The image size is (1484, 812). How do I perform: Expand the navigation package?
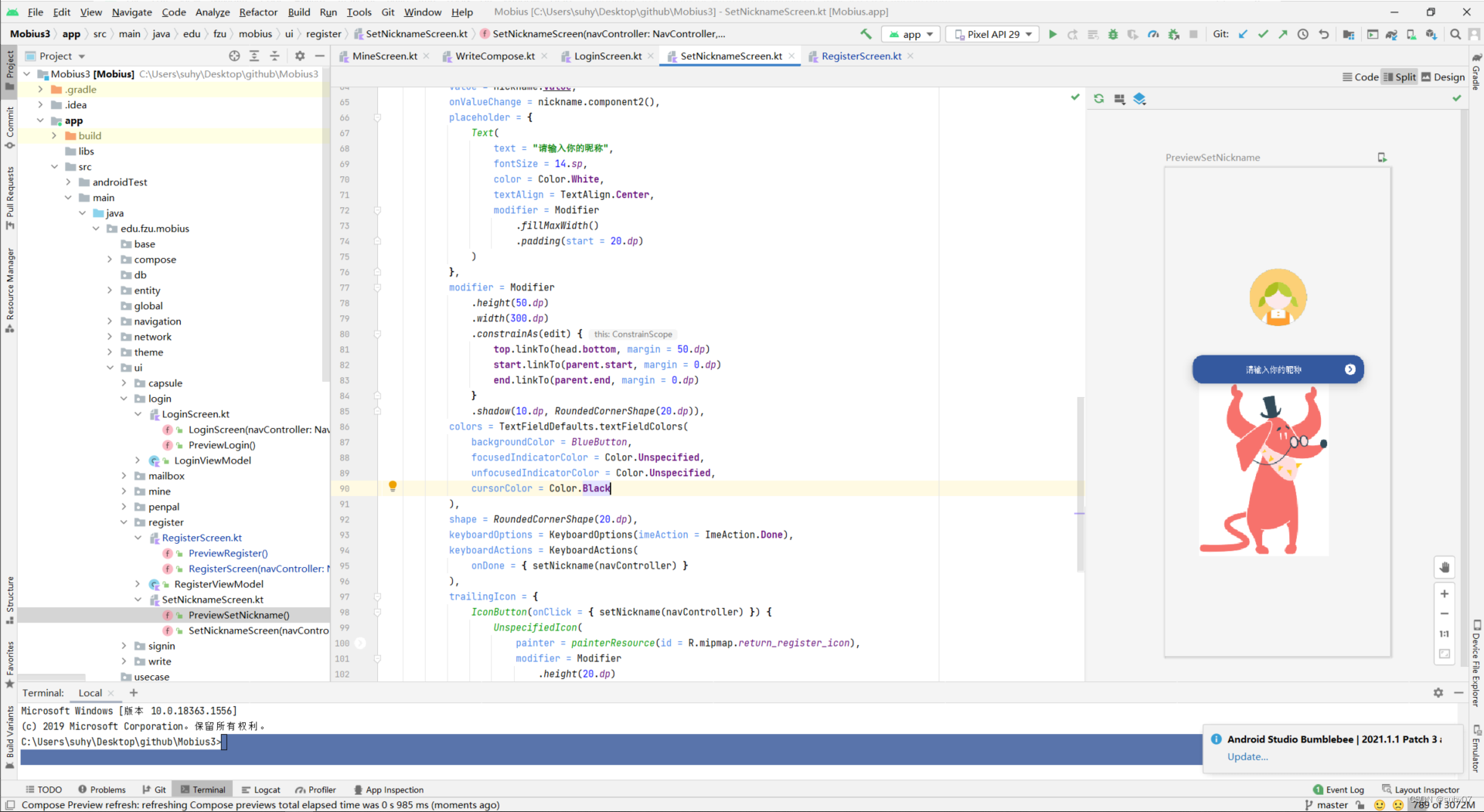[110, 321]
